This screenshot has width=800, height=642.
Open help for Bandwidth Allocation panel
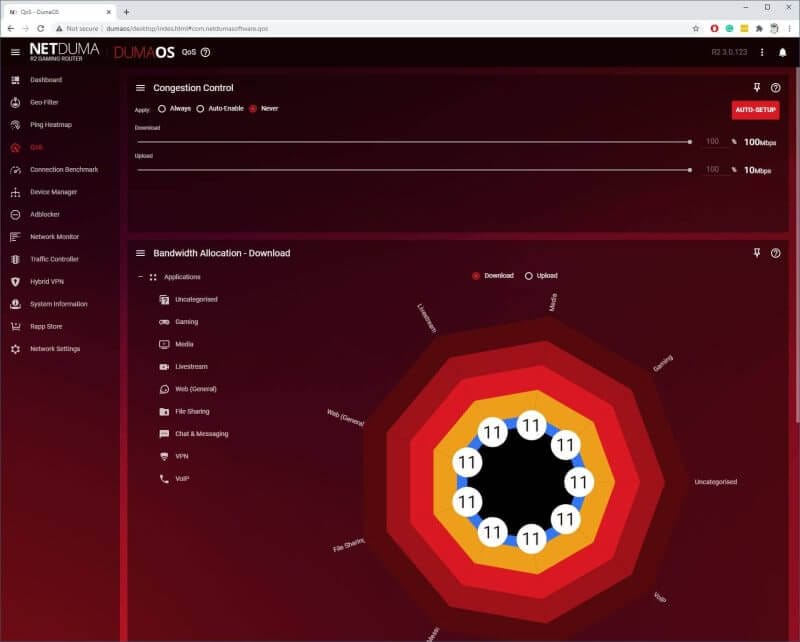pos(776,253)
